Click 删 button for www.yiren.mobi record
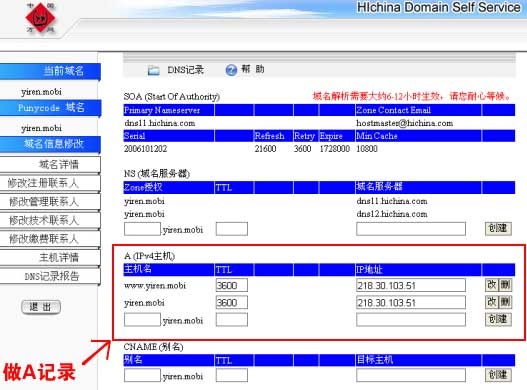This screenshot has height=390, width=527. tap(505, 285)
